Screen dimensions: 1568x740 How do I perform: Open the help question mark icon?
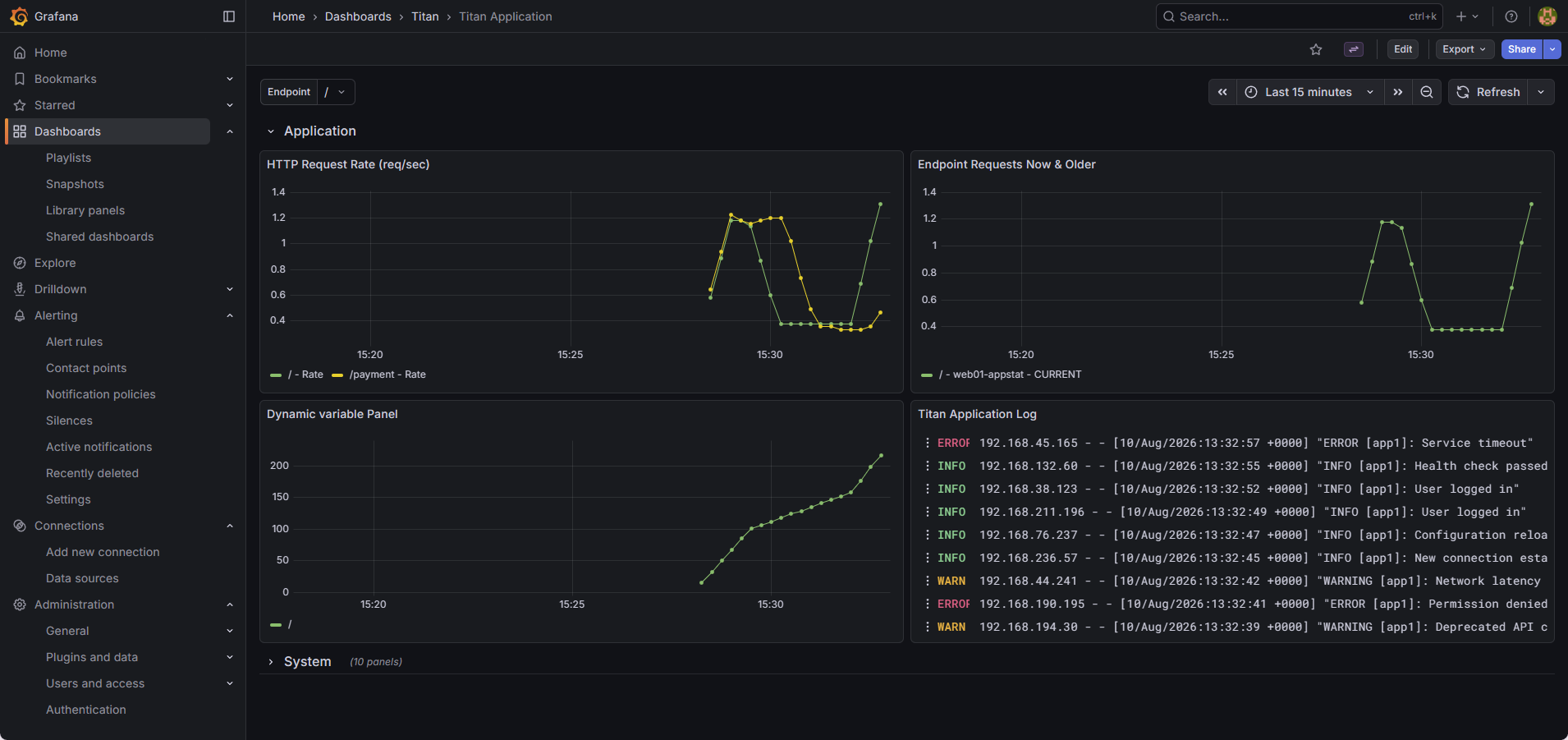[x=1511, y=16]
